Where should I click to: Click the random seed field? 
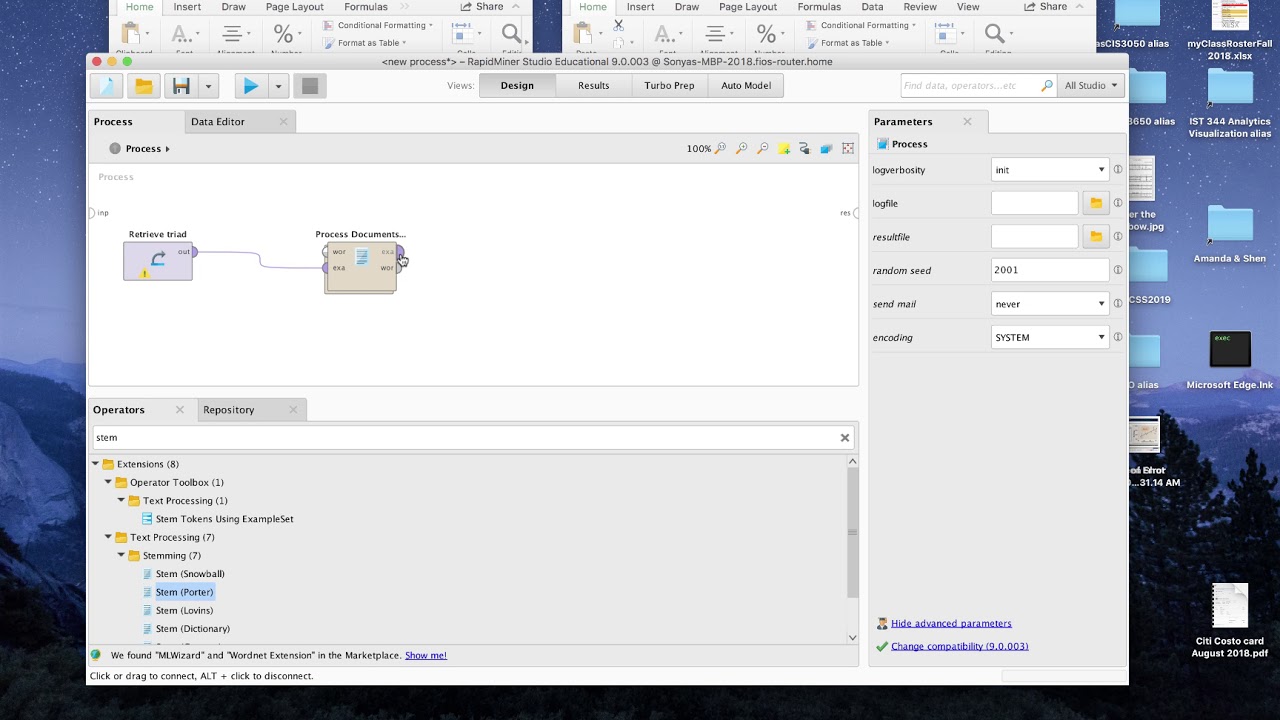point(1049,270)
